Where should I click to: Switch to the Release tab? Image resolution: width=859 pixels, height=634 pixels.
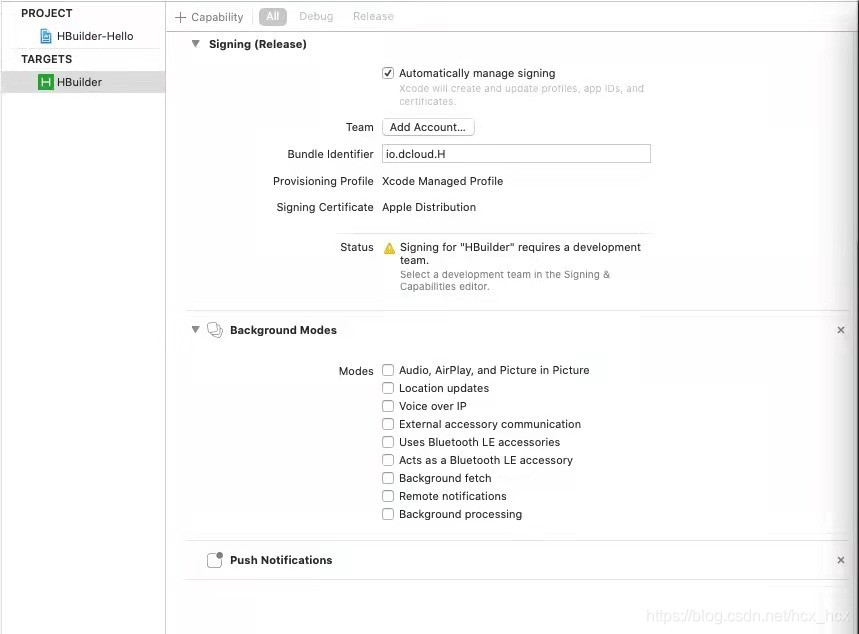click(373, 16)
